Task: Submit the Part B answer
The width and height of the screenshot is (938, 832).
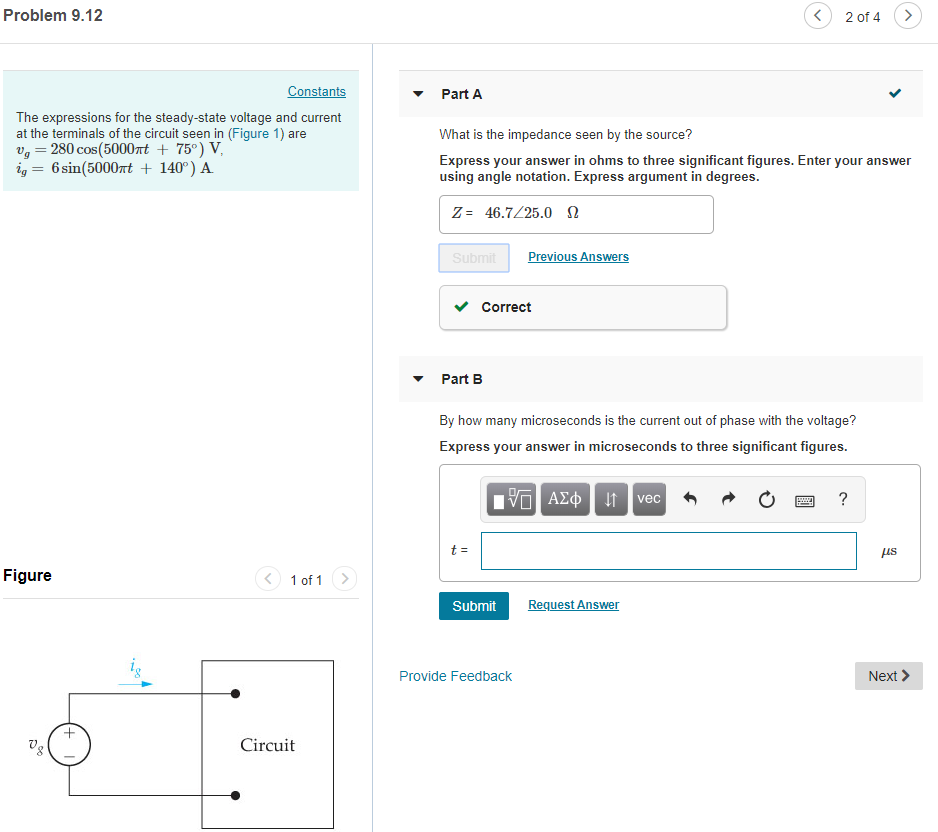Action: pyautogui.click(x=473, y=605)
